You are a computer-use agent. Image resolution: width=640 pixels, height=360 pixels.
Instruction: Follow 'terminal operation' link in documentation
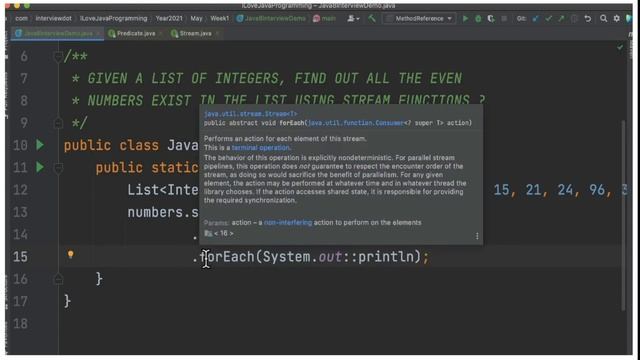pos(261,148)
